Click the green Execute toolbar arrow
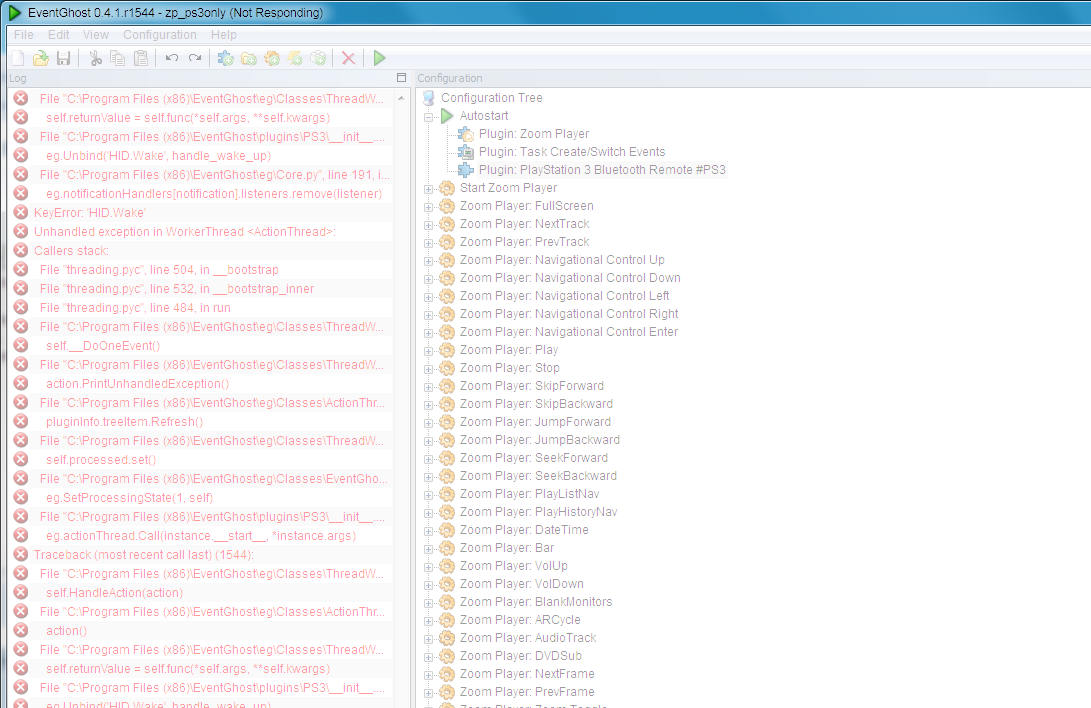 (379, 58)
